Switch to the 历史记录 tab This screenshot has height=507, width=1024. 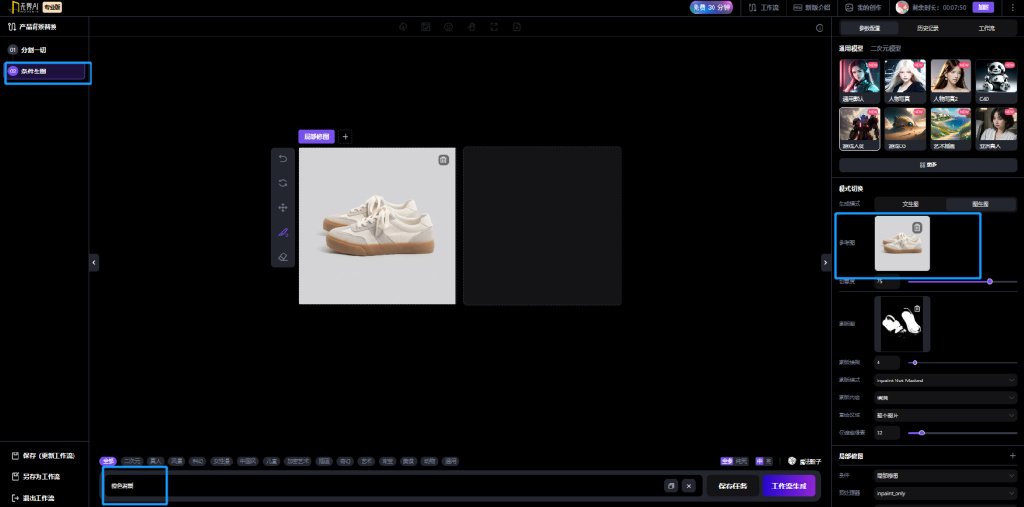(x=927, y=28)
